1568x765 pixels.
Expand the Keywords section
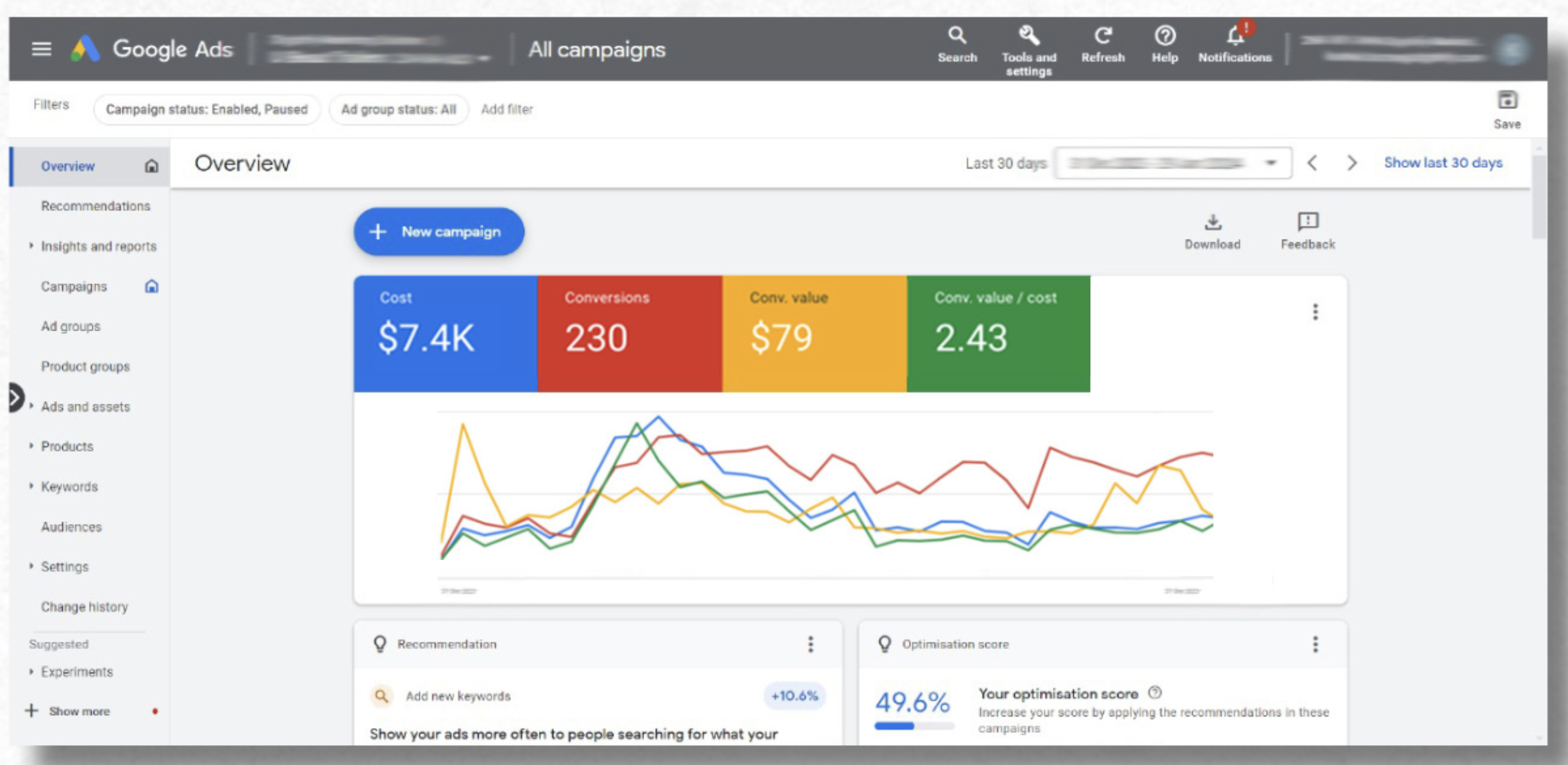[x=31, y=486]
